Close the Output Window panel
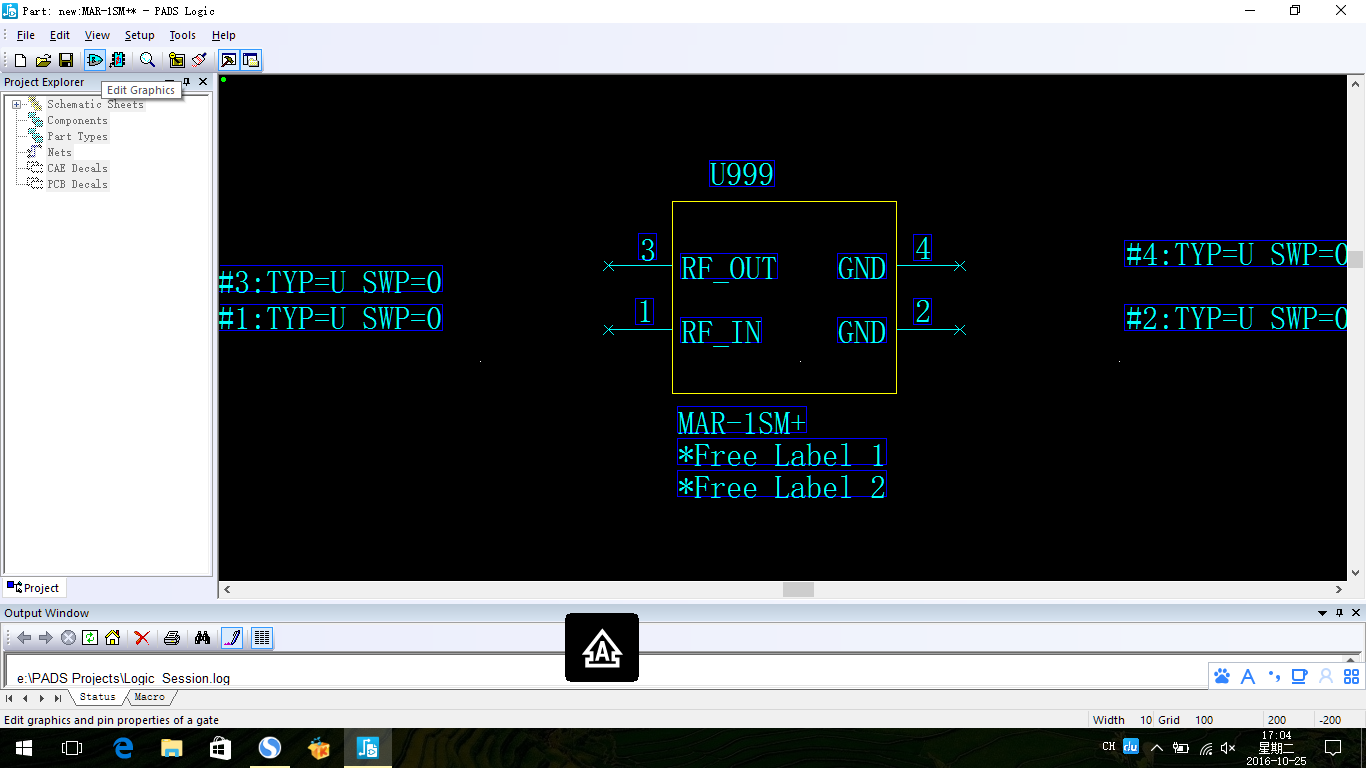This screenshot has height=768, width=1366. (x=1357, y=613)
